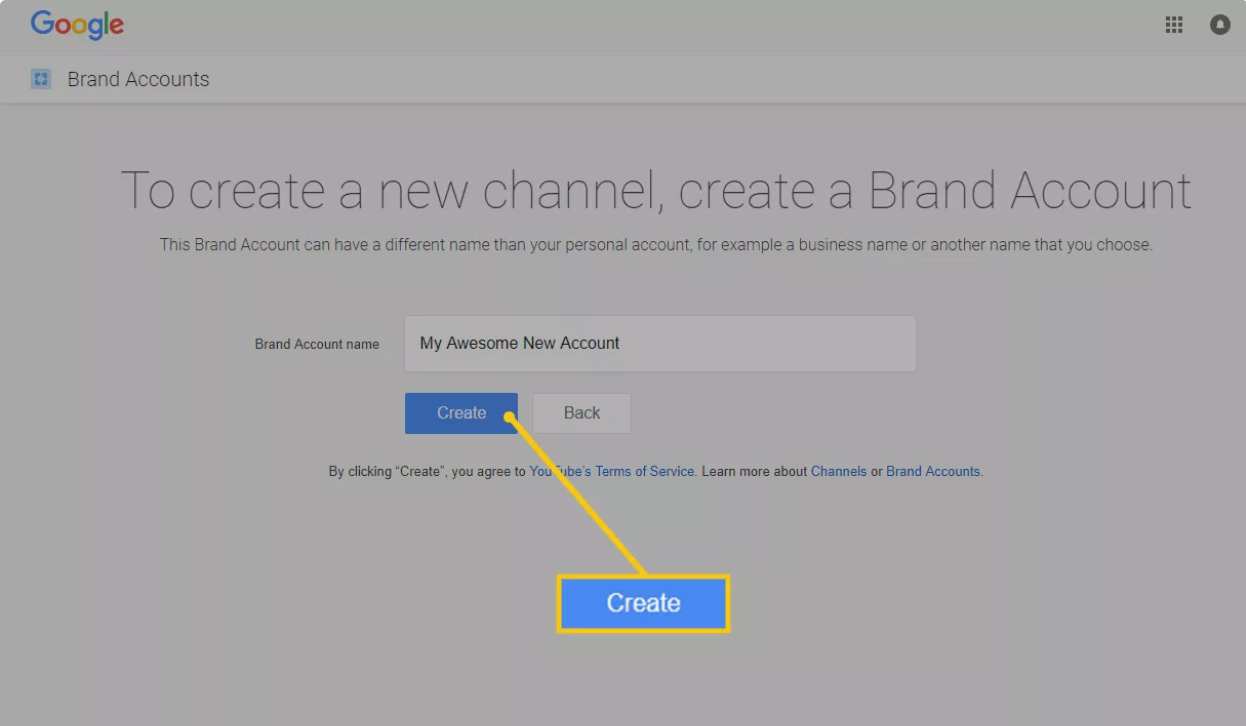Screen dimensions: 1246x726
Task: Click the Brand Account description paragraph
Action: 655,245
